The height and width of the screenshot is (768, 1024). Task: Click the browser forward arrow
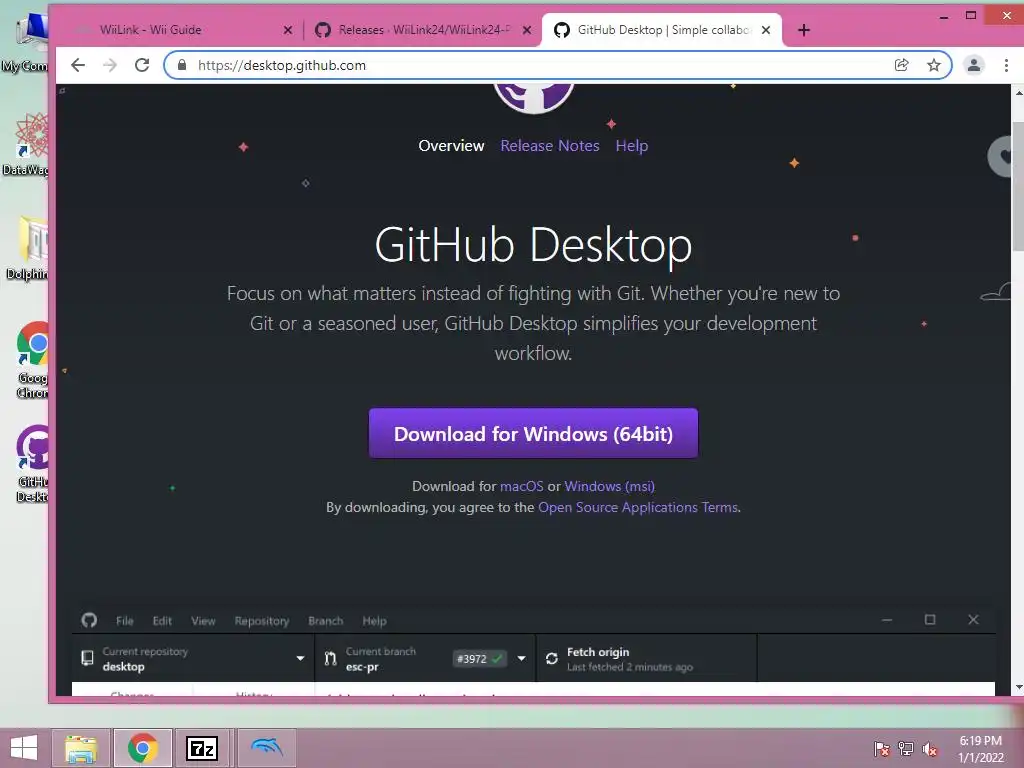click(110, 65)
